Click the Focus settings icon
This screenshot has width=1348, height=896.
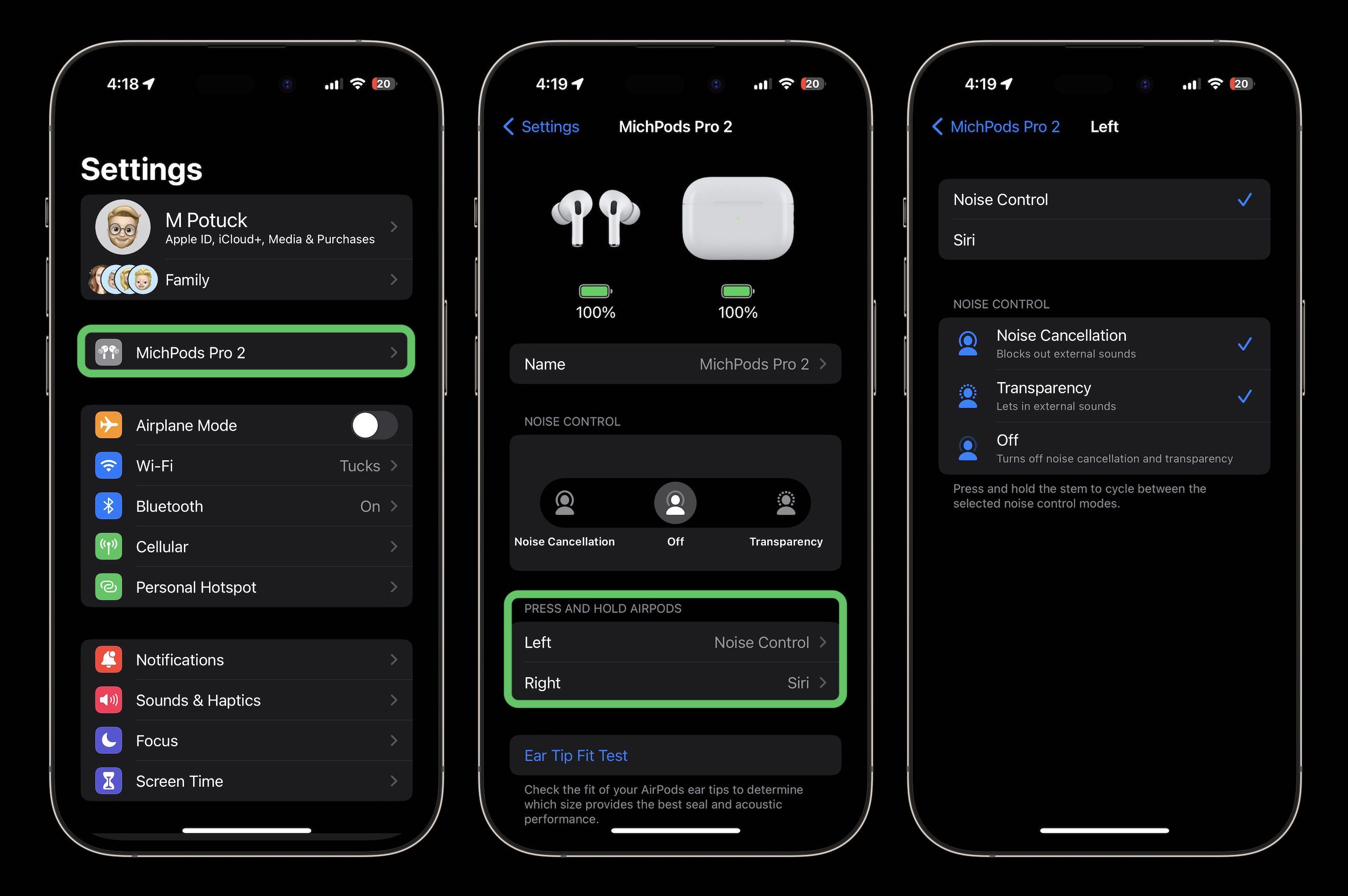coord(109,740)
